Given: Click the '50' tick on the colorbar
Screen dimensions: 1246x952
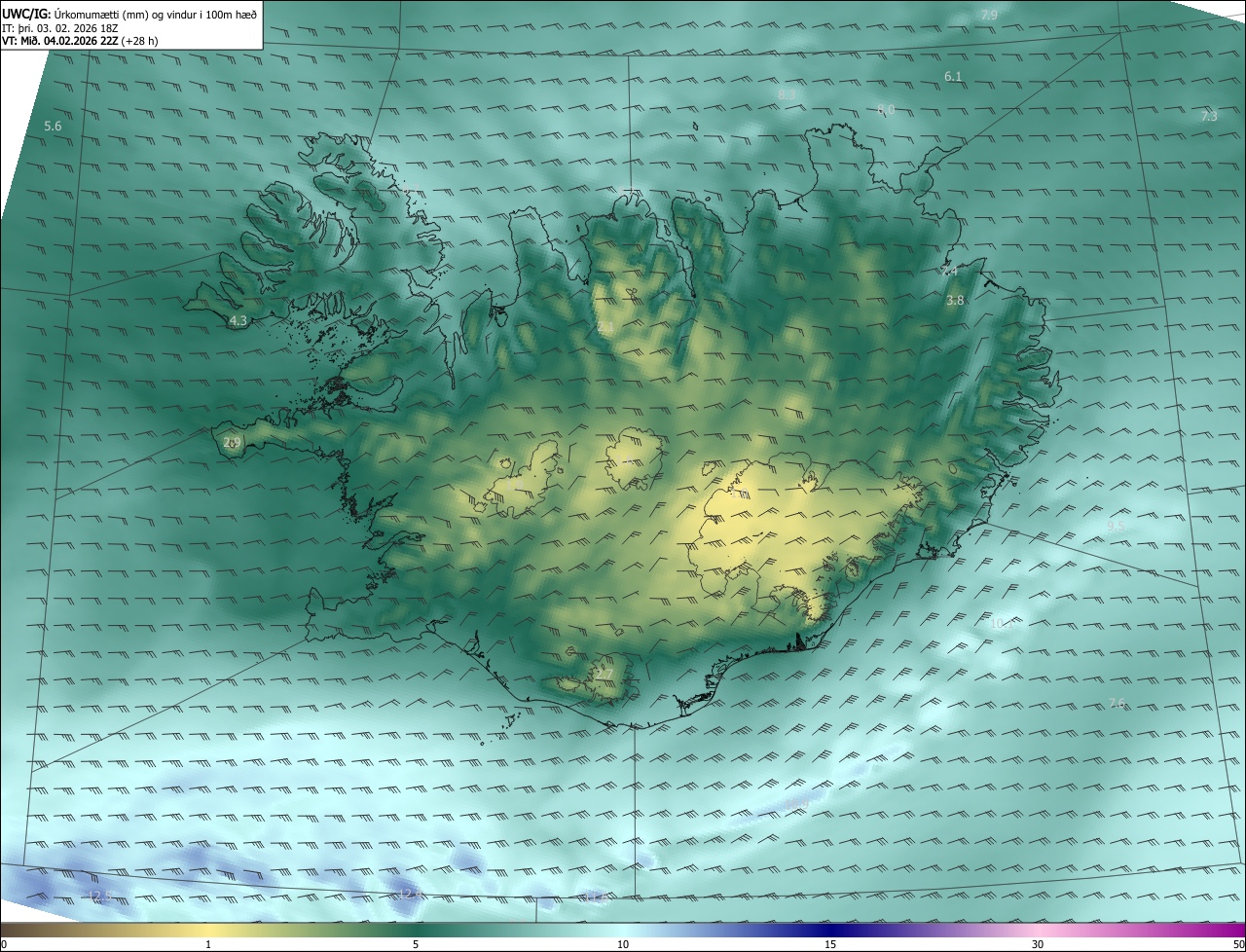Looking at the screenshot, I should click(x=1238, y=944).
